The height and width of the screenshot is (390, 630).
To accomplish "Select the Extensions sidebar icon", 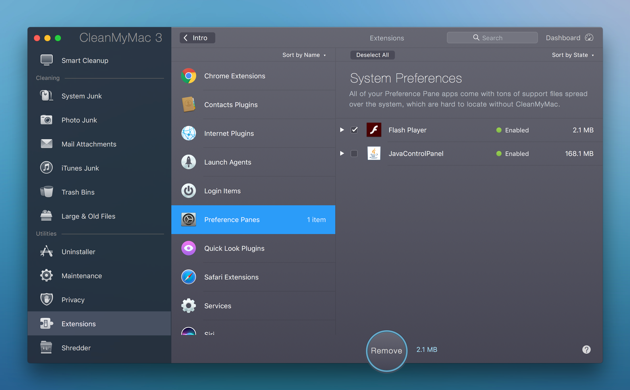I will (x=46, y=323).
